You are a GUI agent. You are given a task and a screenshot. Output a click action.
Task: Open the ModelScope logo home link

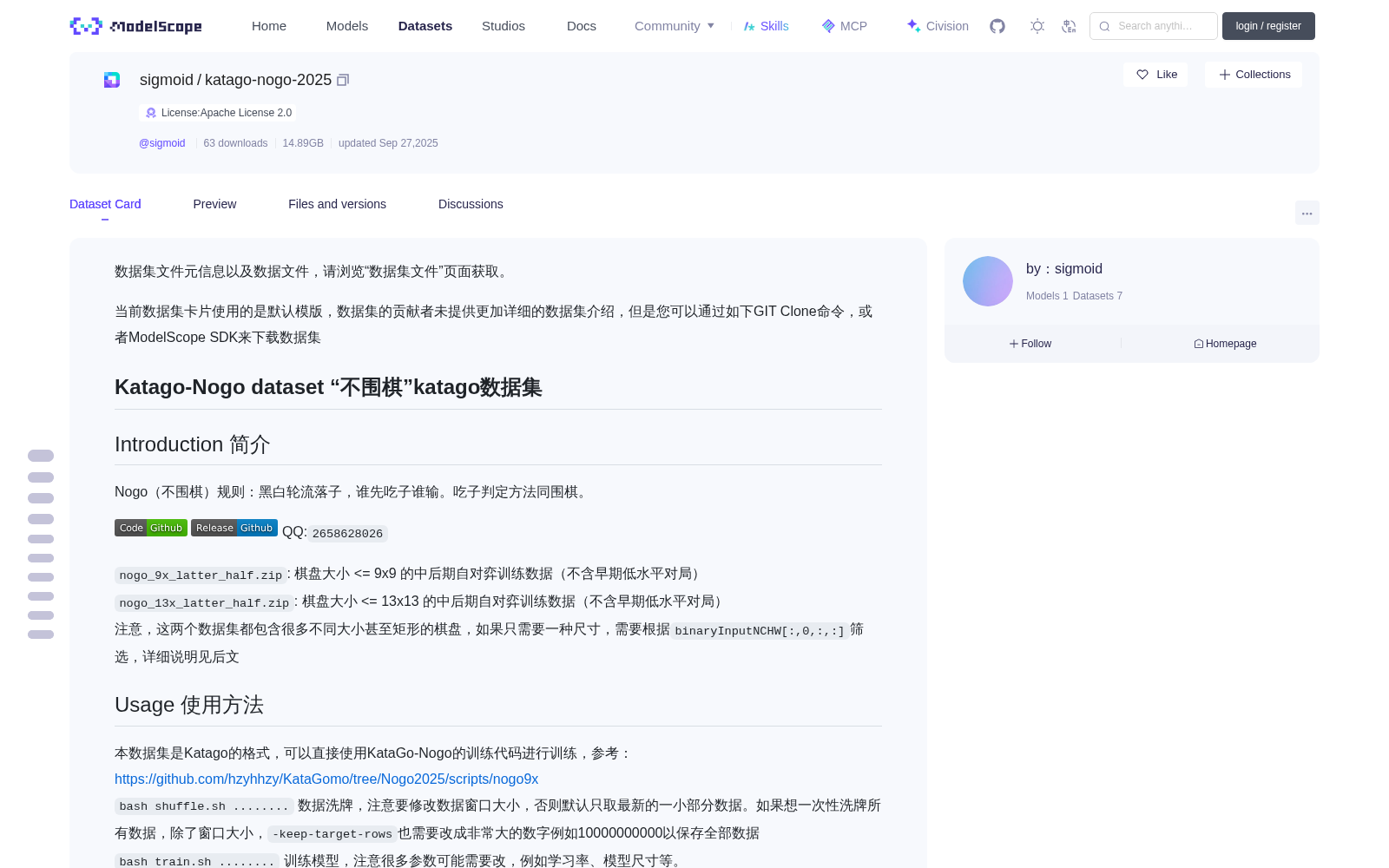pyautogui.click(x=135, y=26)
